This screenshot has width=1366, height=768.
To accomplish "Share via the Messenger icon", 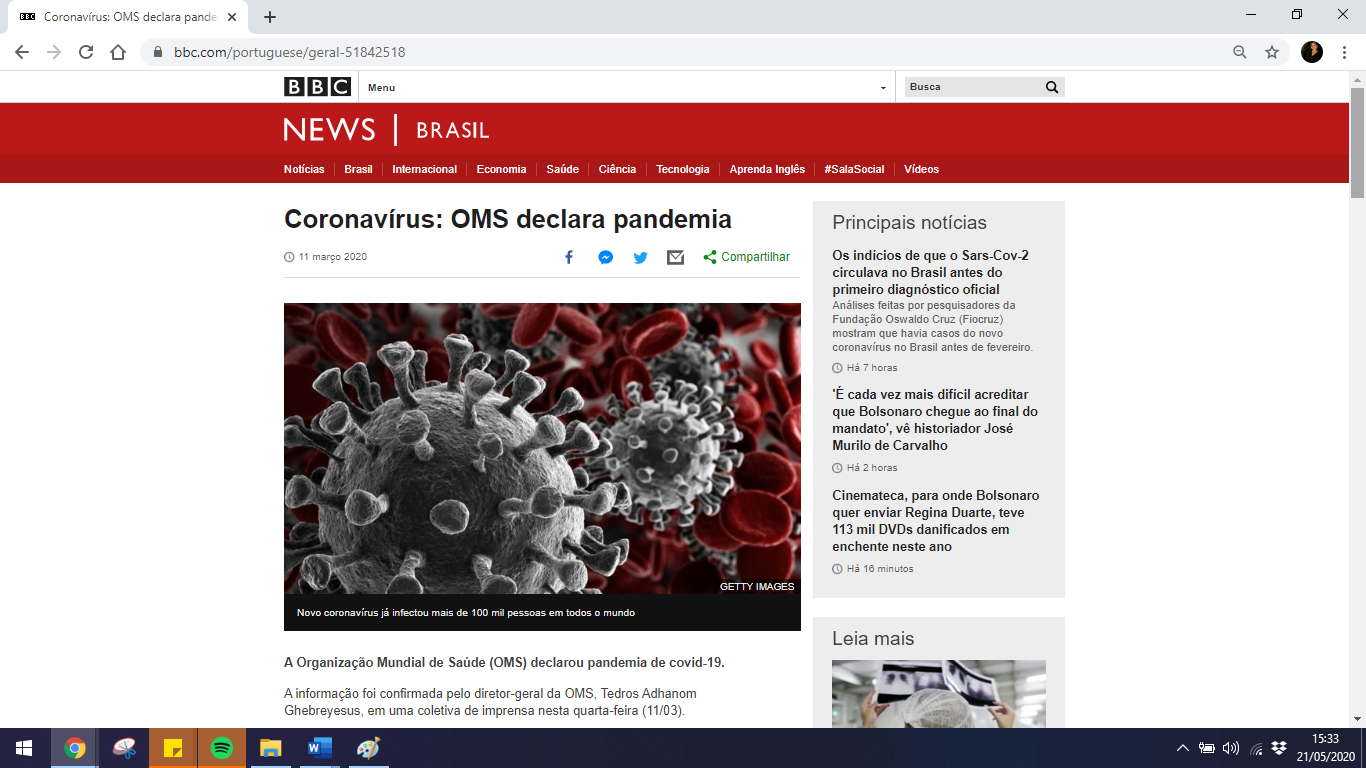I will 605,257.
